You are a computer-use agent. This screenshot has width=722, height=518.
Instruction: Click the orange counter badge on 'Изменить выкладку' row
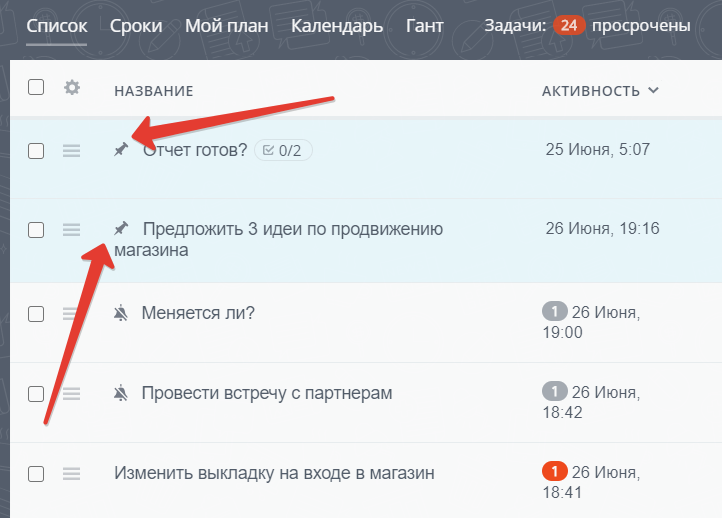click(554, 471)
